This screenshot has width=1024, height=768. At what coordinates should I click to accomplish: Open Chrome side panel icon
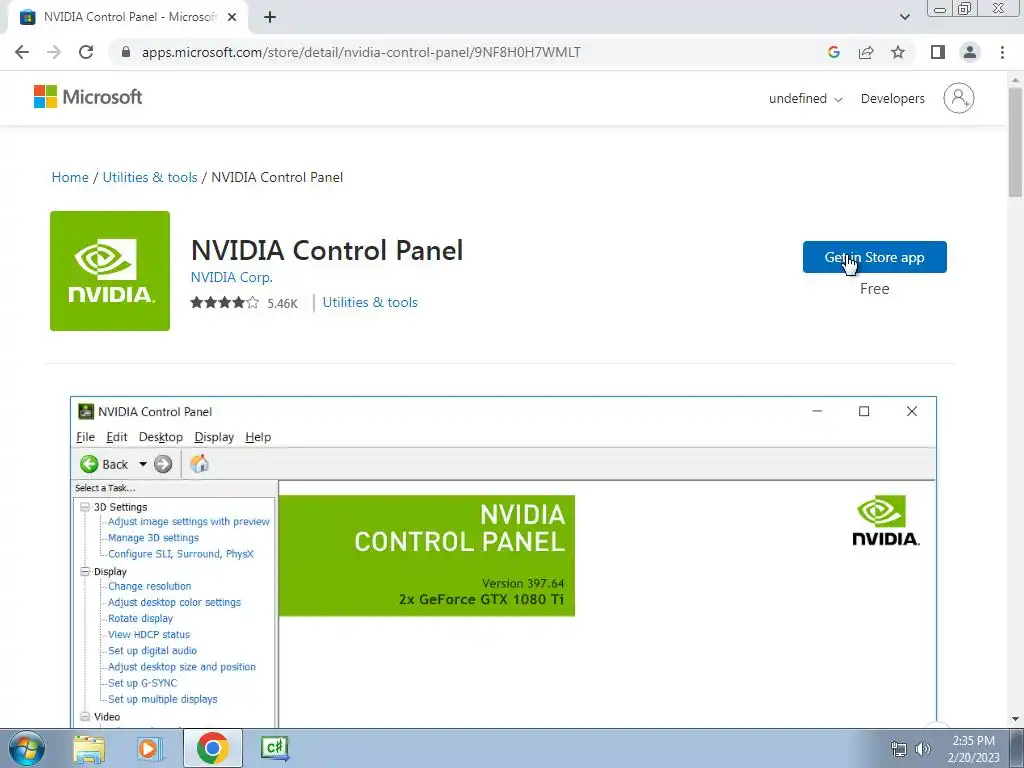(938, 52)
